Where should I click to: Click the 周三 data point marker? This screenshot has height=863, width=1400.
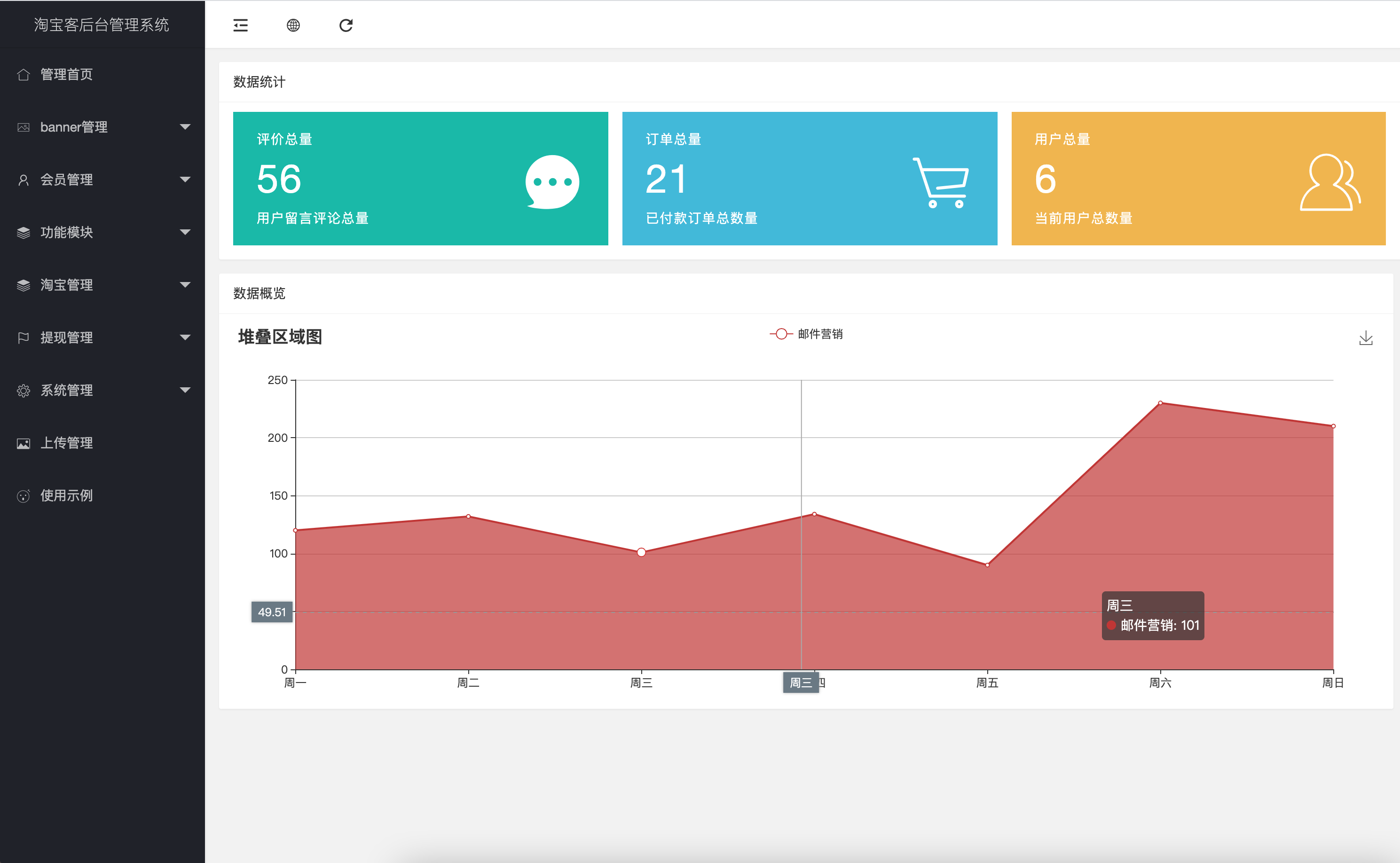(641, 552)
